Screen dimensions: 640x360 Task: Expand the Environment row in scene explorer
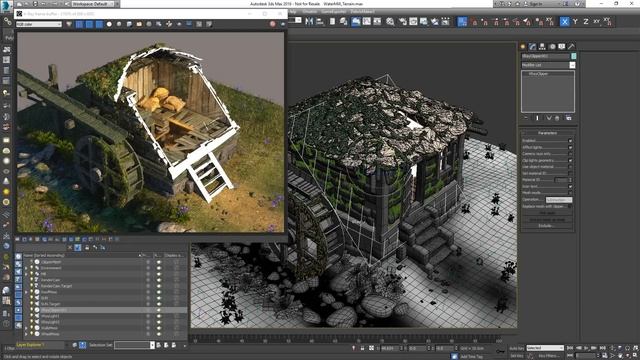point(27,268)
